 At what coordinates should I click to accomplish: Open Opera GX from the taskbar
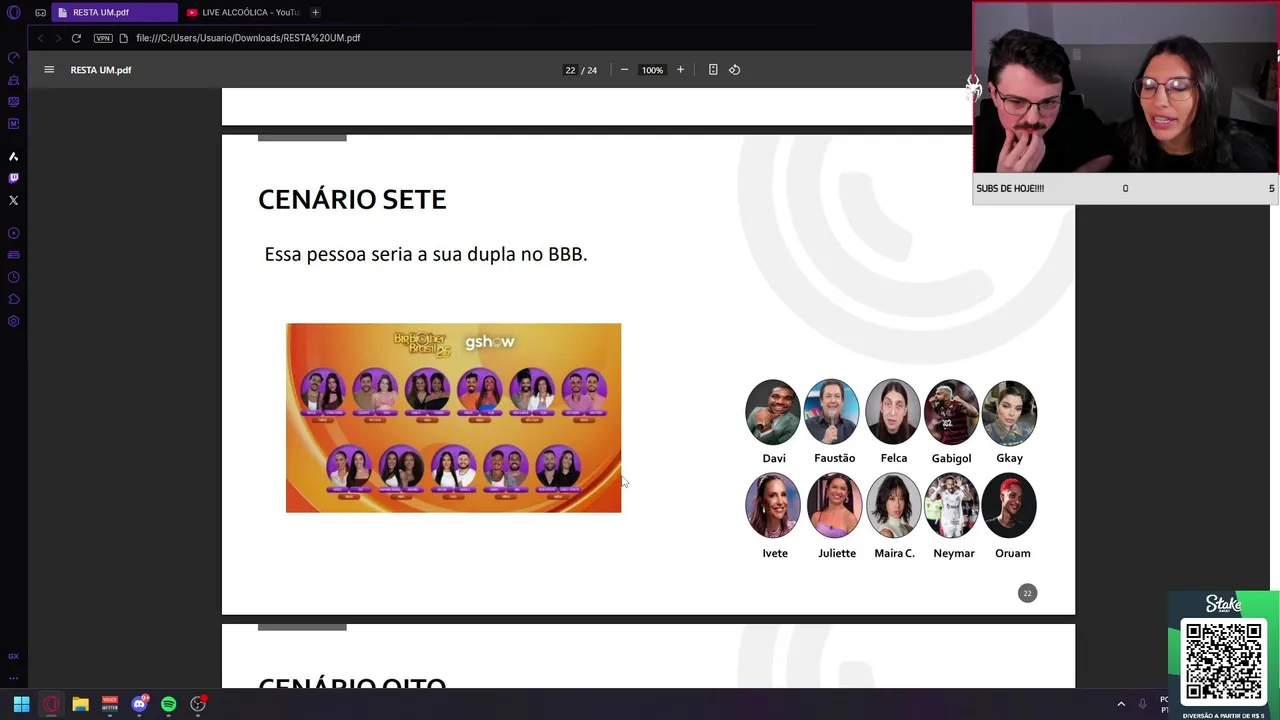[x=51, y=704]
